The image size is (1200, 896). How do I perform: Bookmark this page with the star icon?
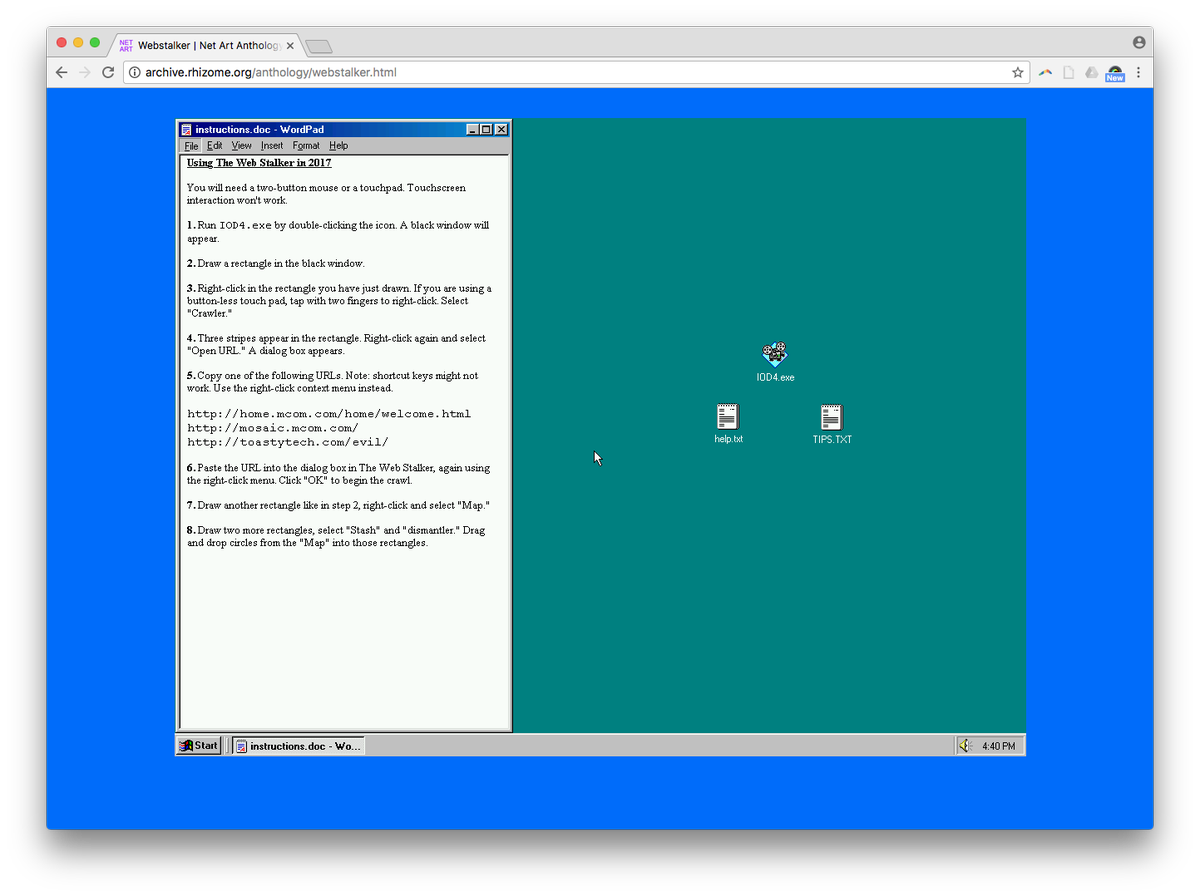coord(1018,72)
